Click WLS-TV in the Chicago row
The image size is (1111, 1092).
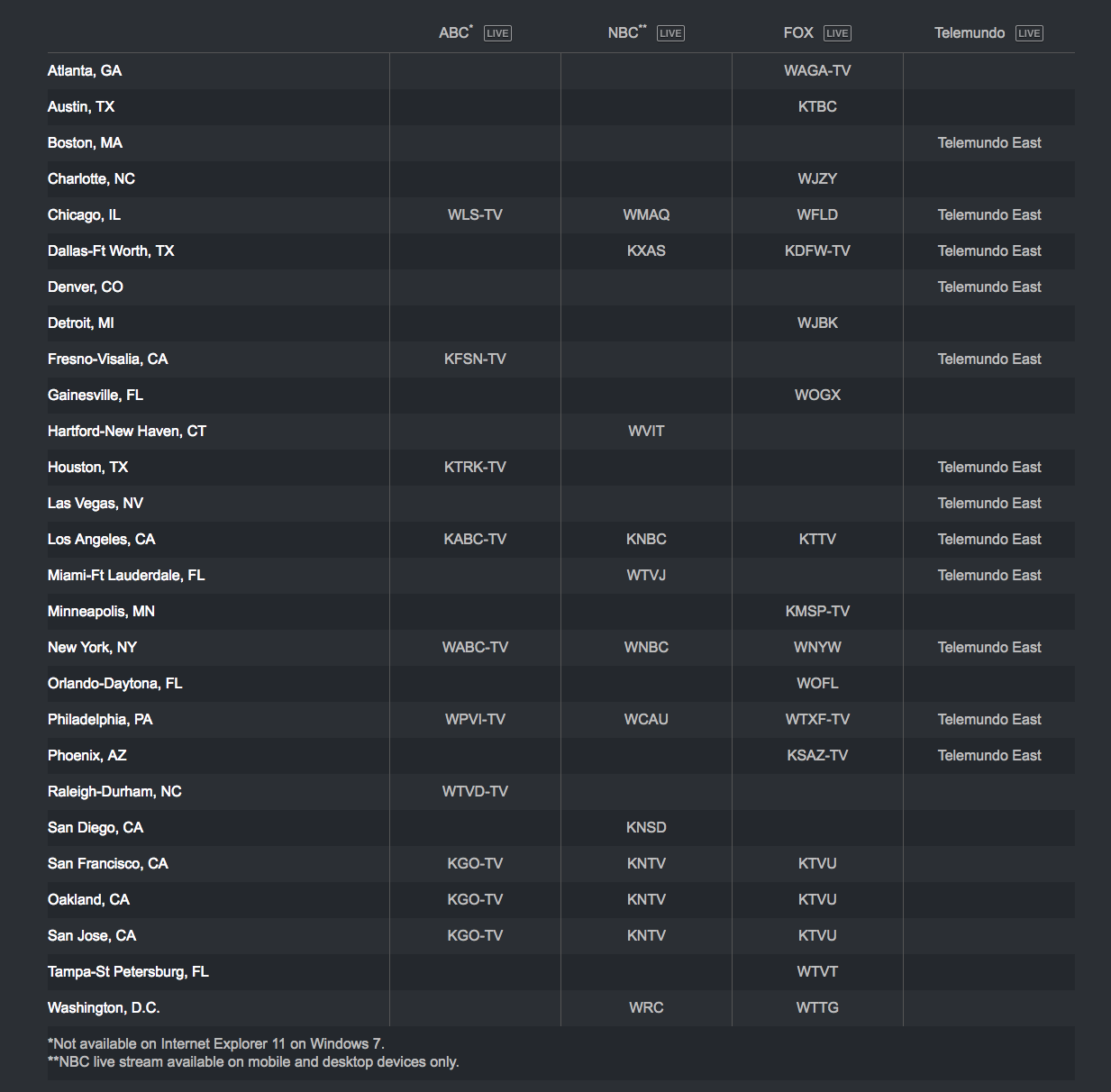click(475, 215)
